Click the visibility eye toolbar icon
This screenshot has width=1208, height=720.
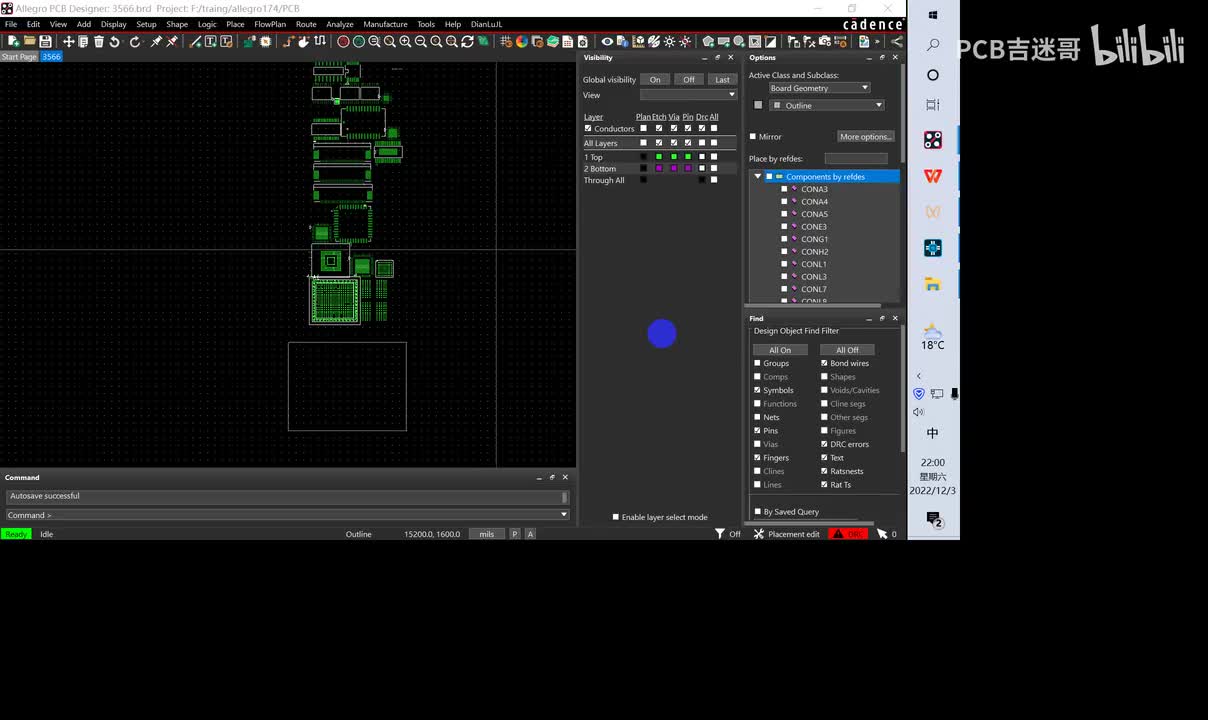point(607,41)
